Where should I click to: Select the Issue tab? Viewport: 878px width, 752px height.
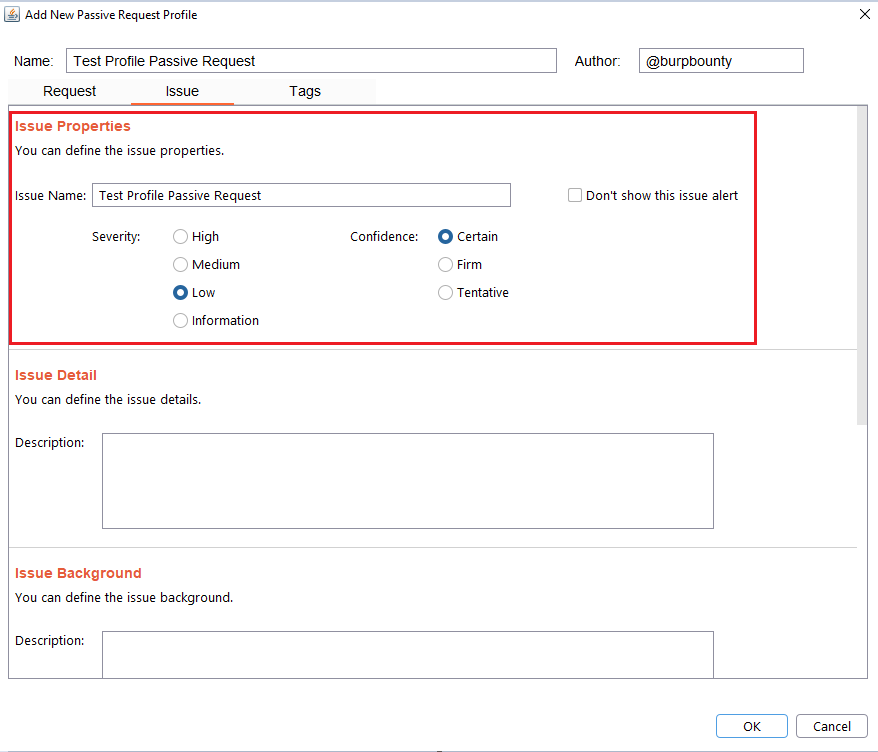(182, 91)
